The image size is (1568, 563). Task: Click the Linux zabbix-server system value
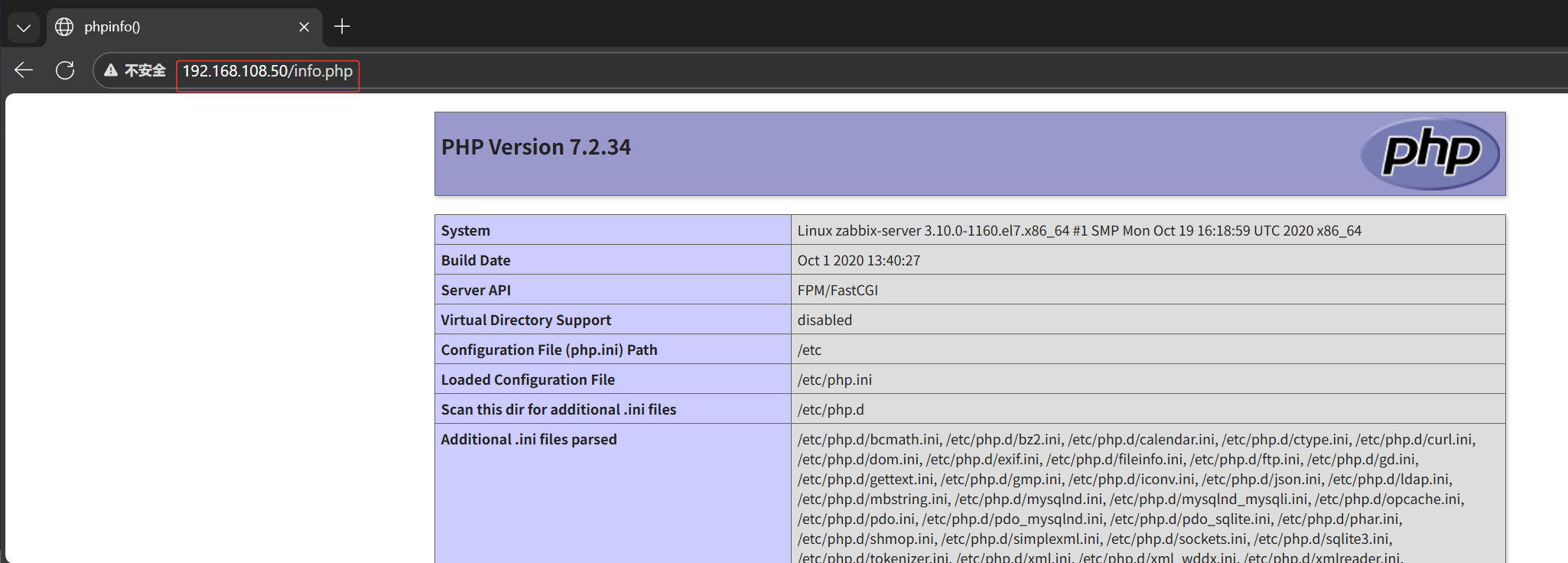1079,230
